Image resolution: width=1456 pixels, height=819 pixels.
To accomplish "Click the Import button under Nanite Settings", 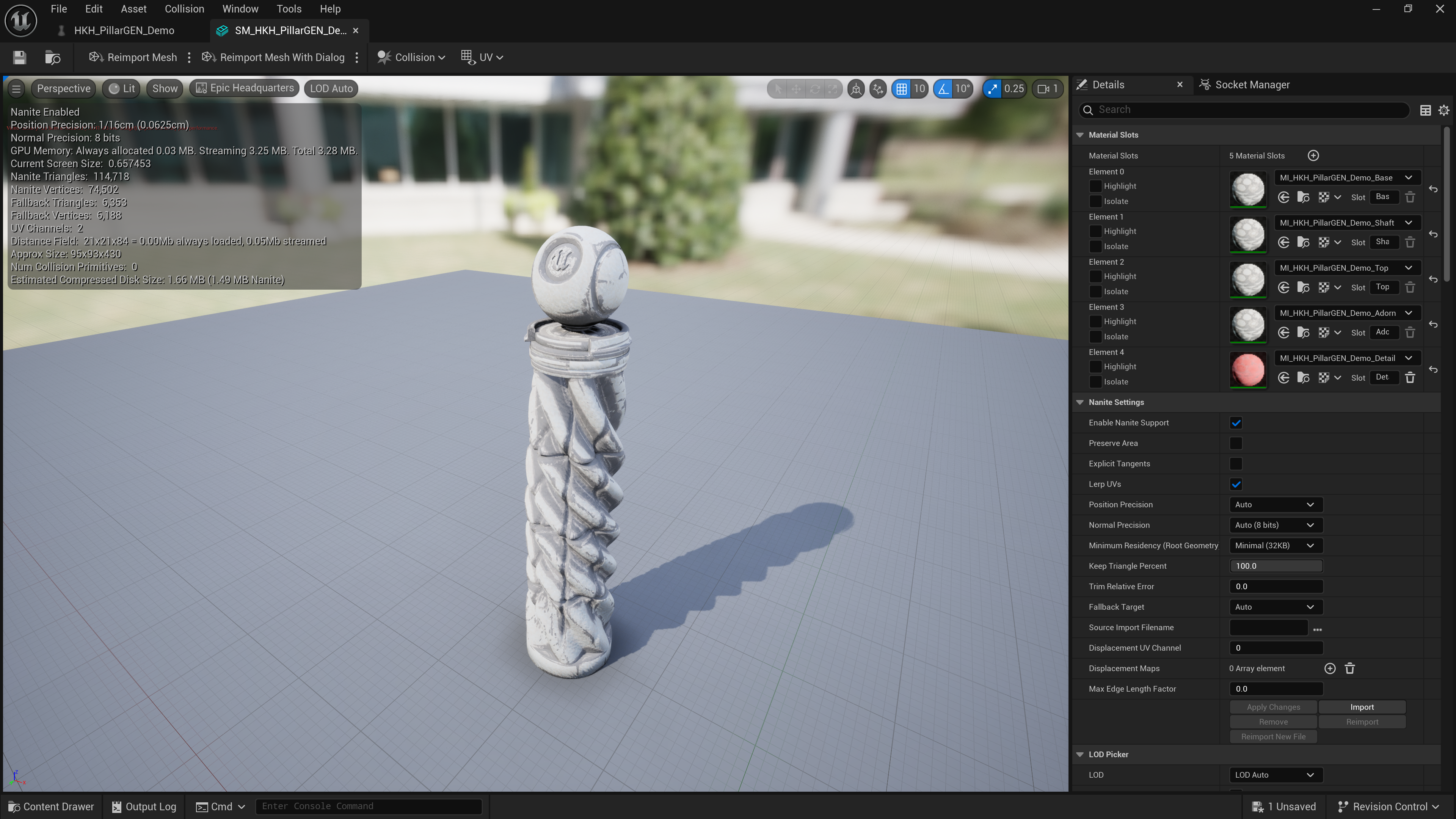I will 1361,706.
